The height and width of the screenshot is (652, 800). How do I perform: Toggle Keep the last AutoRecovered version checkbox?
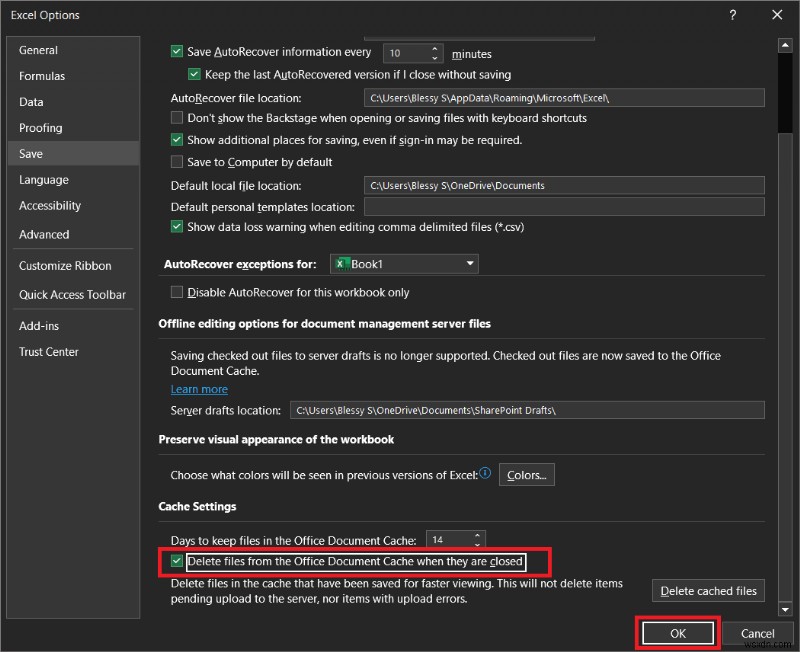pyautogui.click(x=194, y=74)
